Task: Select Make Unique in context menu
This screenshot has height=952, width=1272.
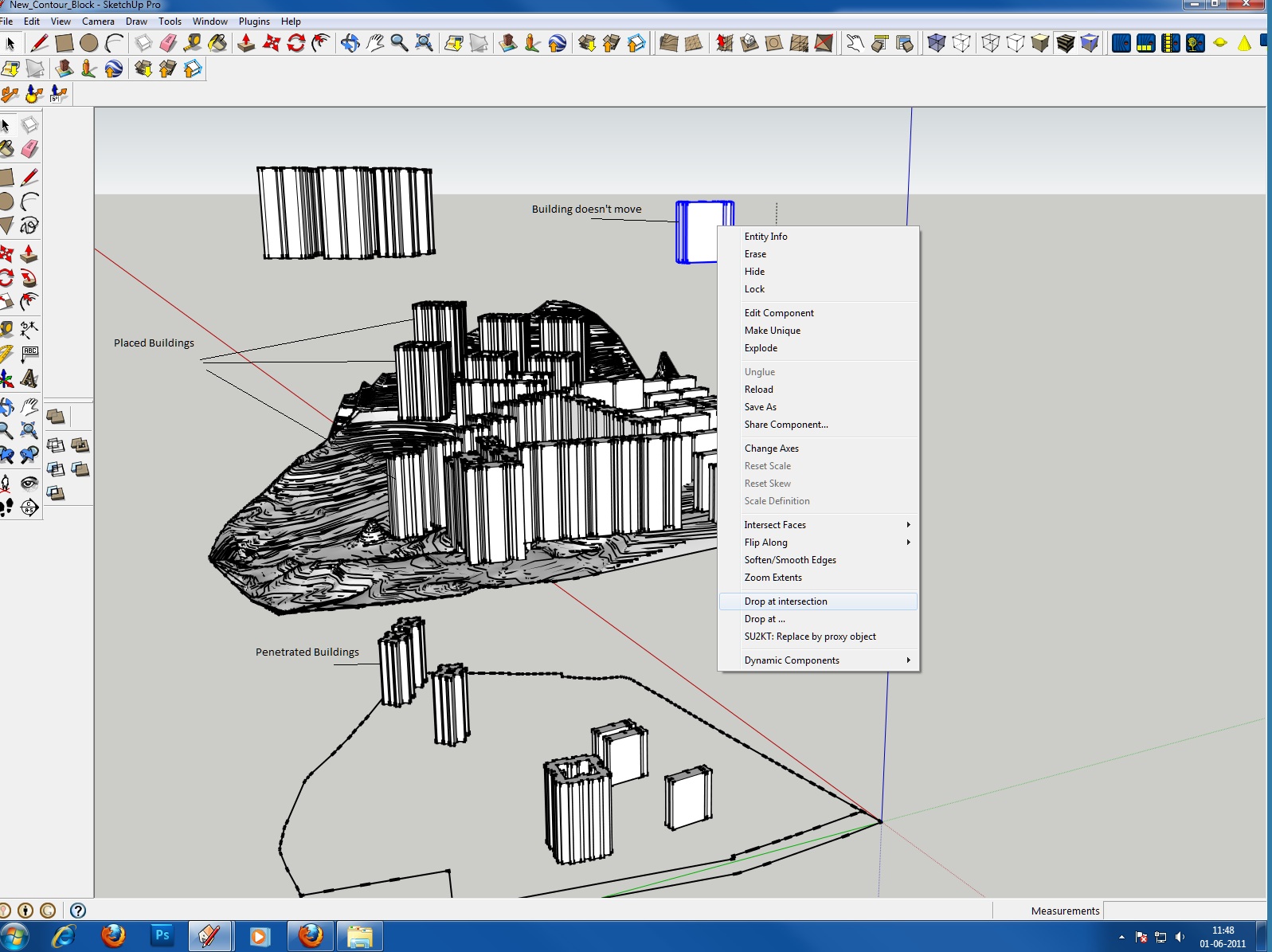Action: pos(818,331)
